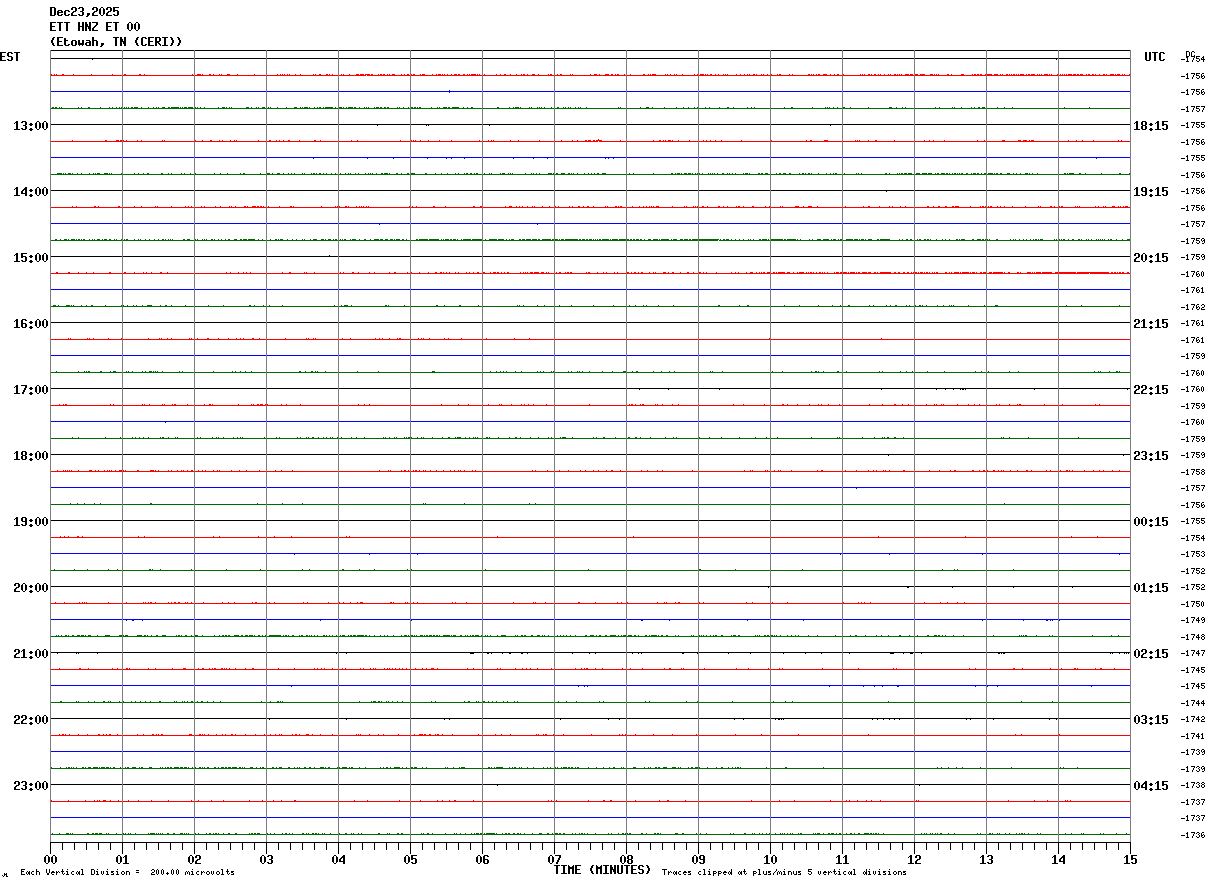Click the 21:00 EST time label
This screenshot has height=886, width=1210.
click(x=31, y=653)
